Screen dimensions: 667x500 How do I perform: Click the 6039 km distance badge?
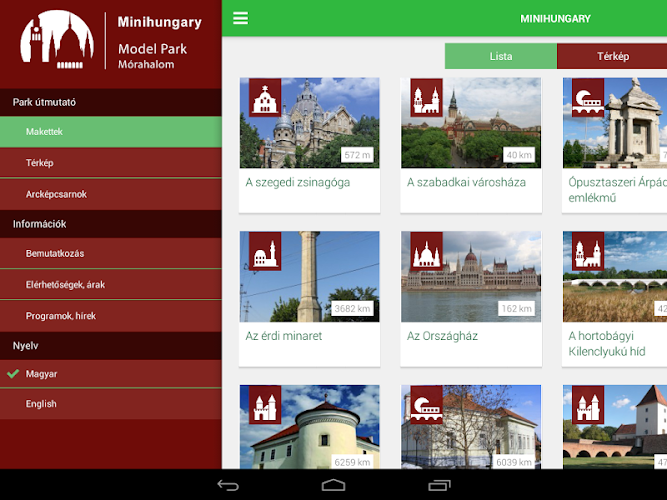[x=514, y=462]
